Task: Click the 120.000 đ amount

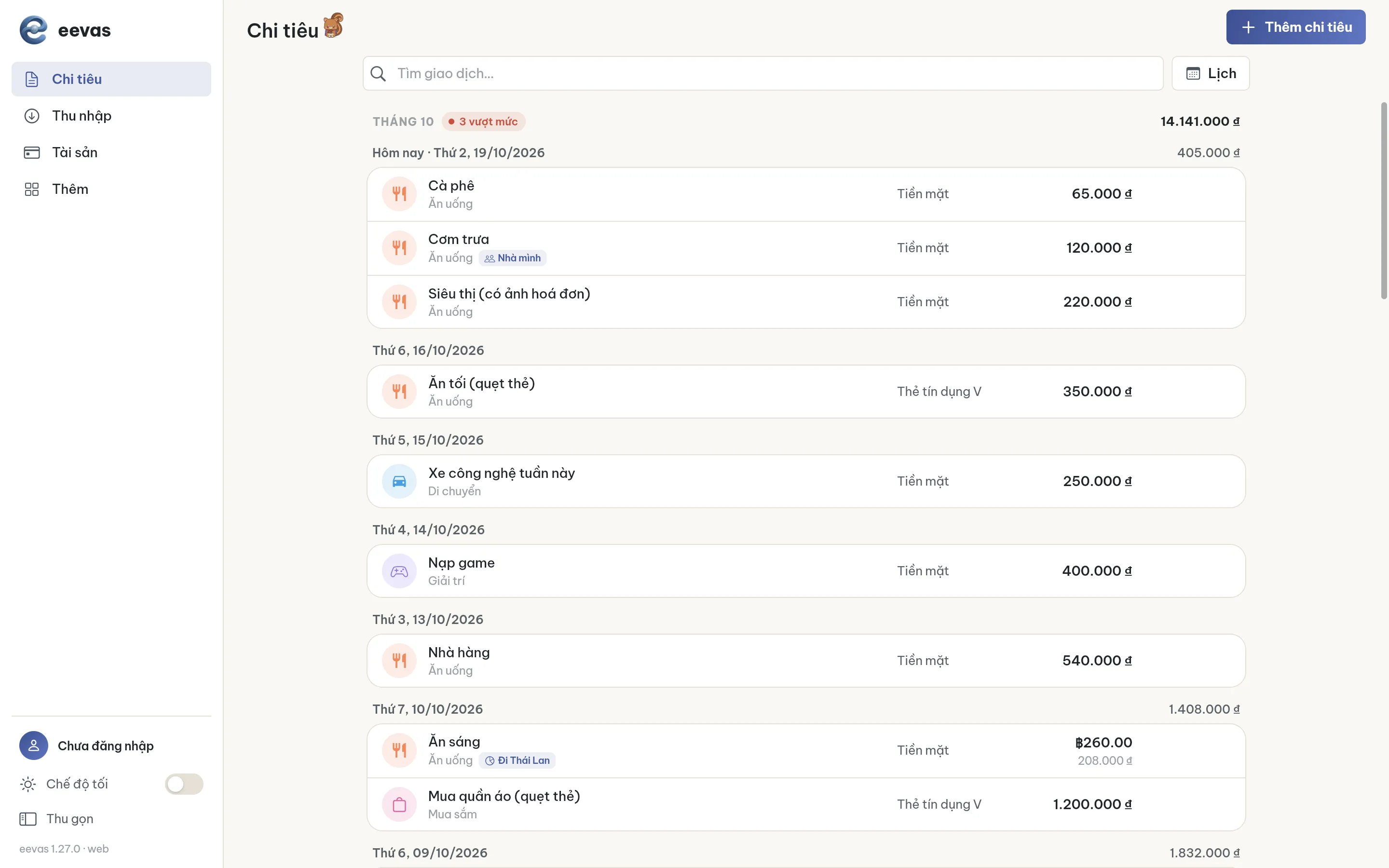Action: [x=1099, y=248]
